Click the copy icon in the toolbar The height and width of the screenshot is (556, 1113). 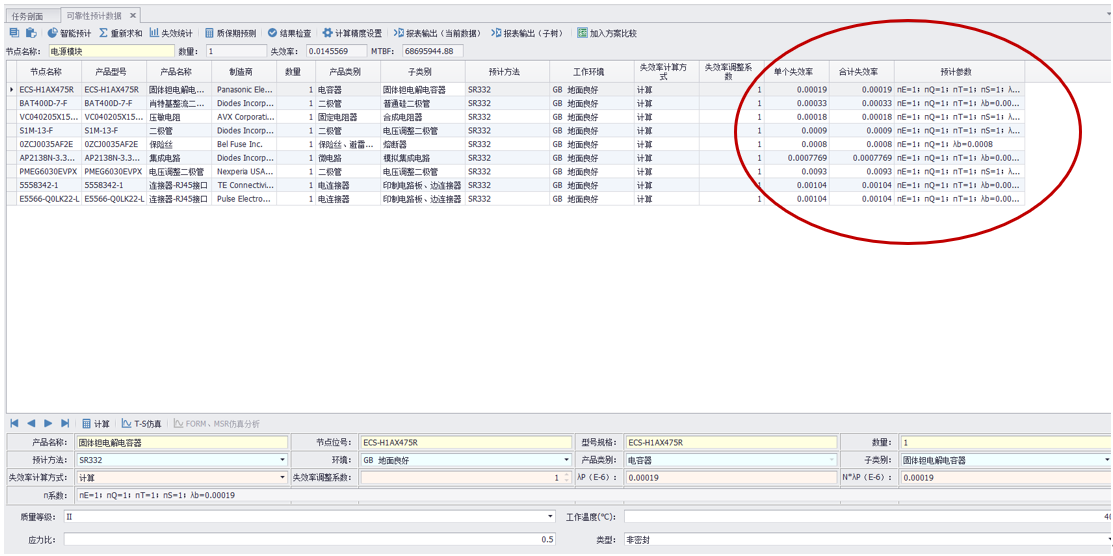pos(14,33)
